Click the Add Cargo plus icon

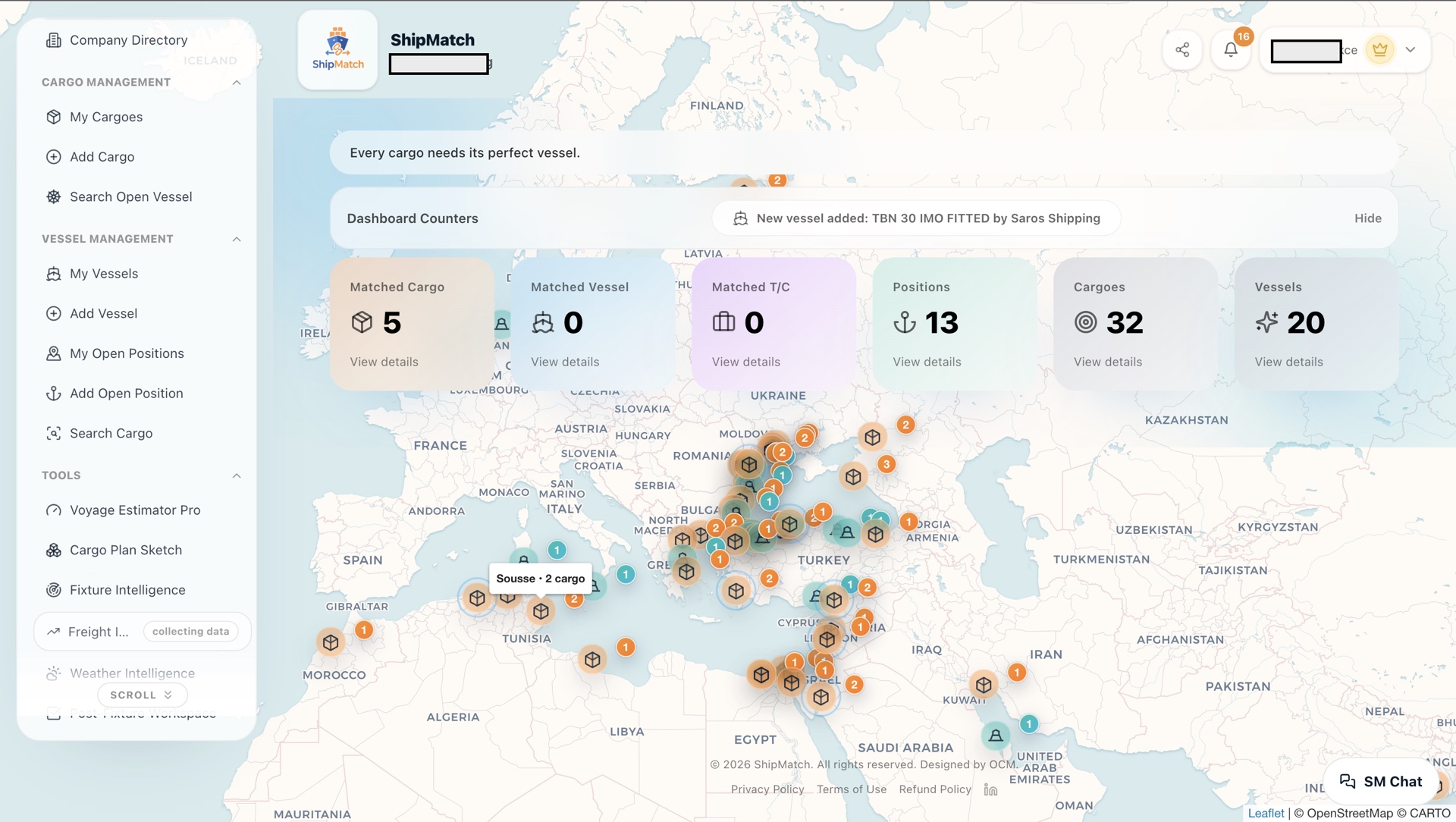[53, 157]
